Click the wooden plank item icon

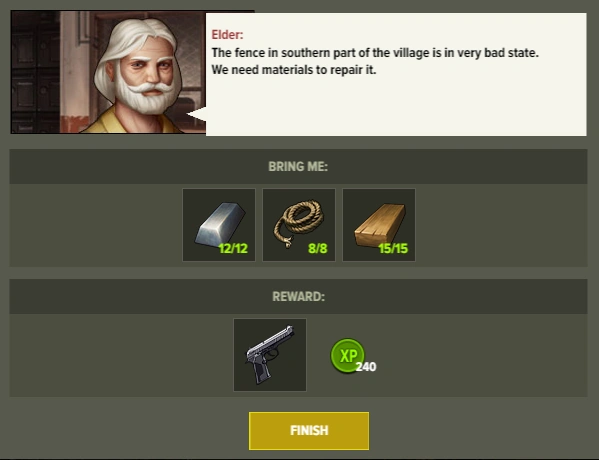379,225
